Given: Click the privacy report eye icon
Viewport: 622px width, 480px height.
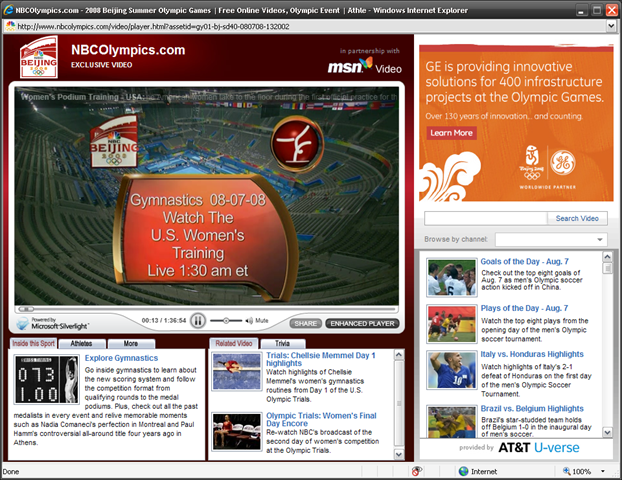Looking at the screenshot, I should pyautogui.click(x=417, y=471).
